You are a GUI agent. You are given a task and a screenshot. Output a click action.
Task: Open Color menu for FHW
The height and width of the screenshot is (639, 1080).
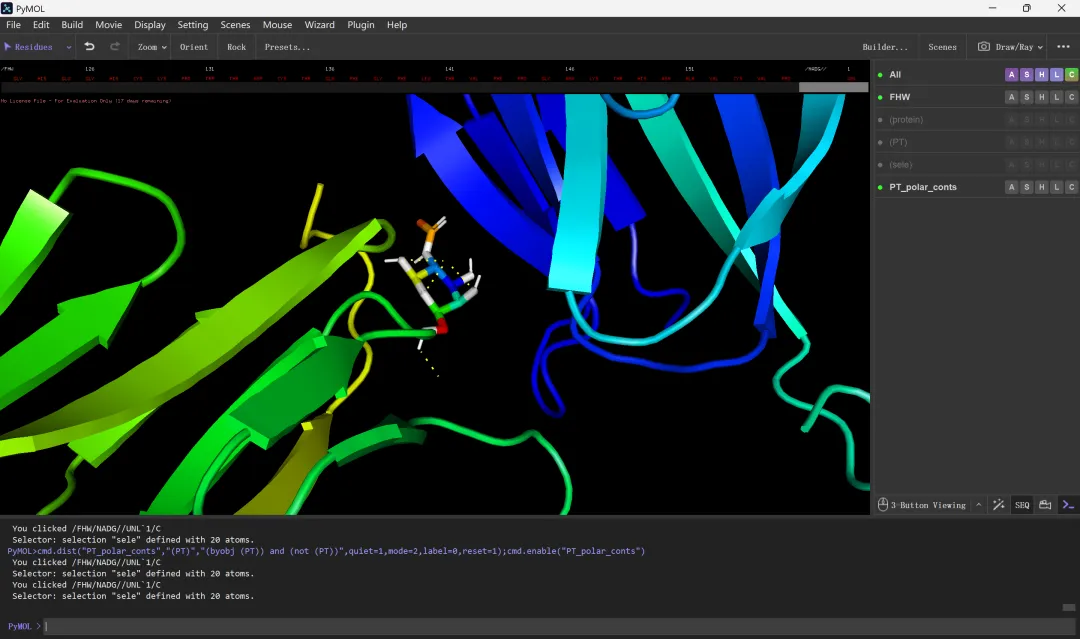[1071, 97]
